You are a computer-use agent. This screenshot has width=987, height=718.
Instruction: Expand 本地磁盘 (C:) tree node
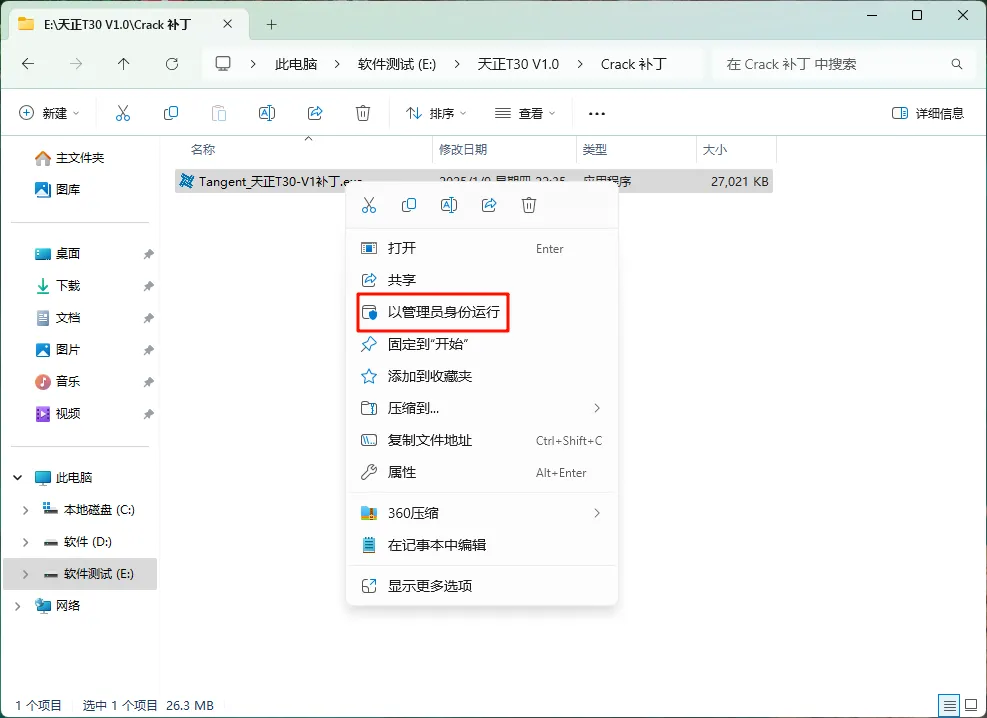(x=25, y=510)
